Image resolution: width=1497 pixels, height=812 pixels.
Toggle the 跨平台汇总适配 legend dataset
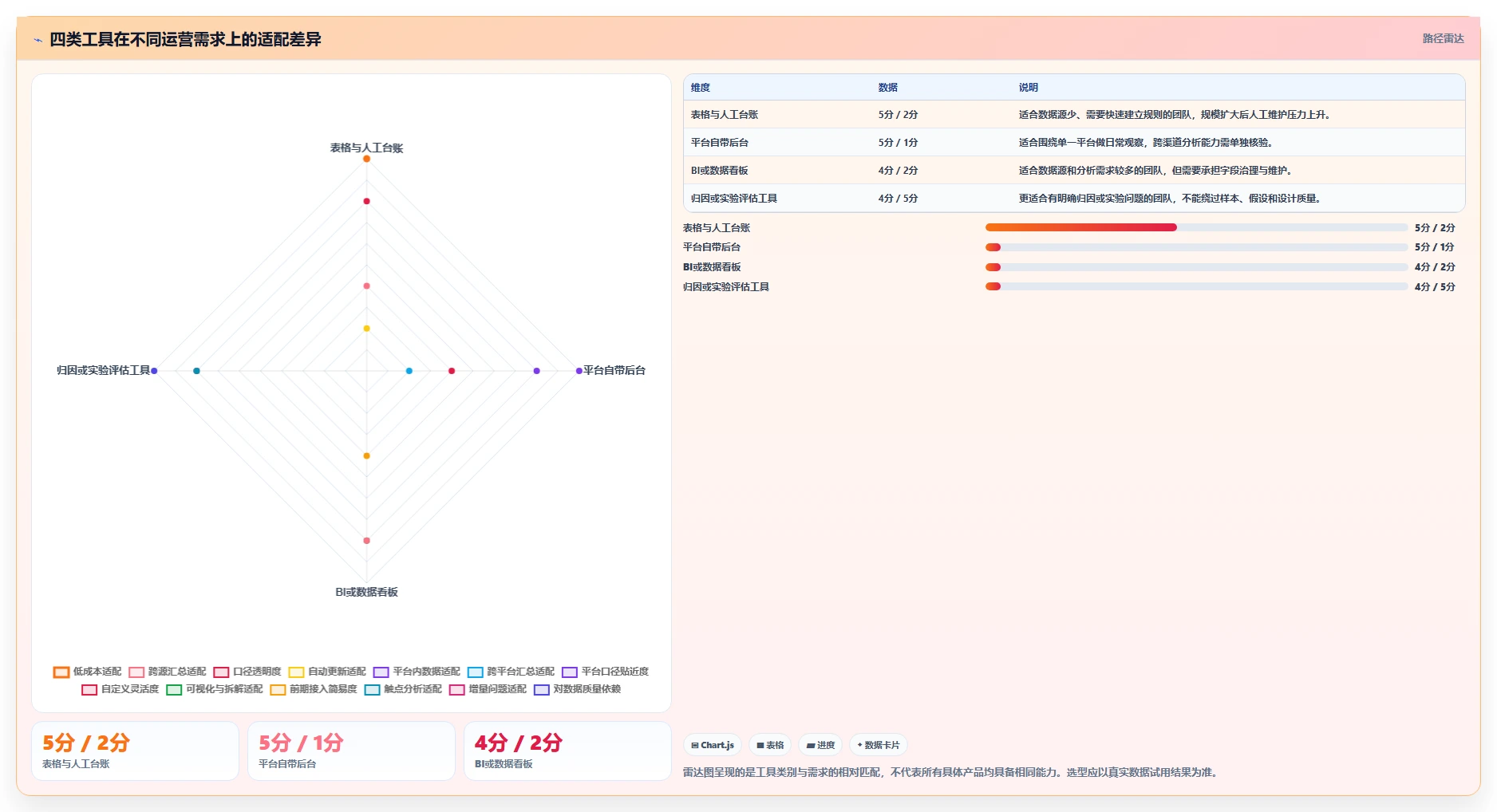511,672
